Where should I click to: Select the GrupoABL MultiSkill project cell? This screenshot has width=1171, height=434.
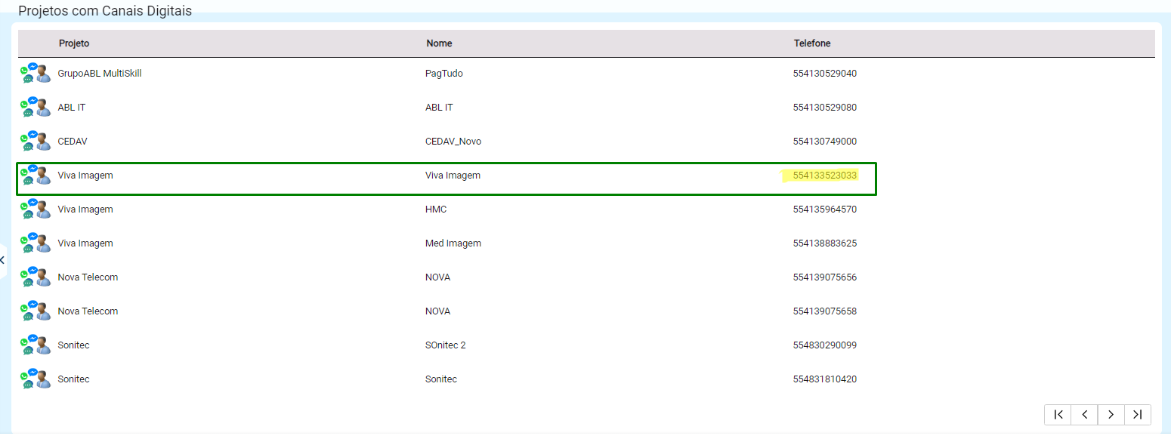(x=99, y=73)
